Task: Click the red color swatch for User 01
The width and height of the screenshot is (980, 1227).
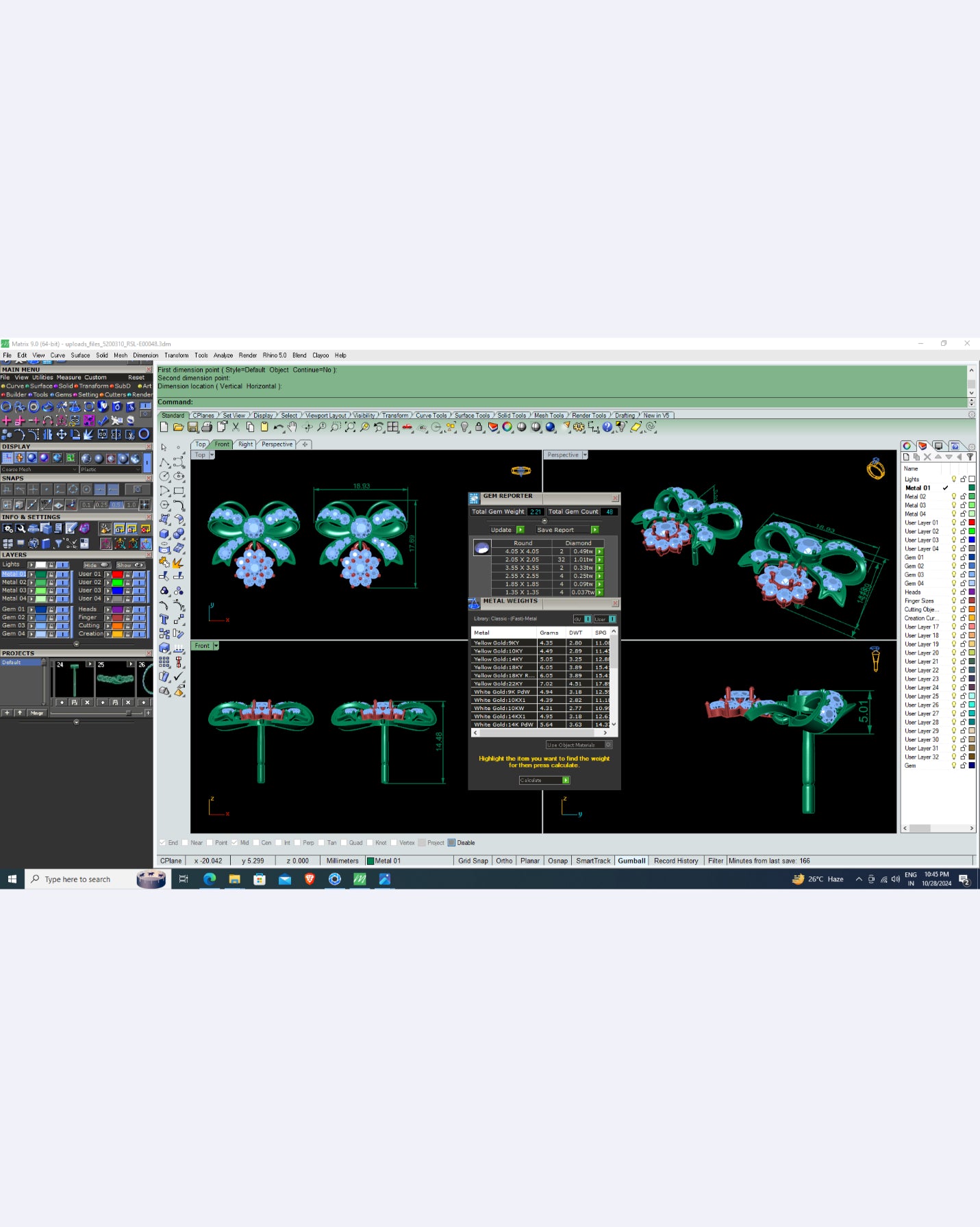Action: (117, 574)
